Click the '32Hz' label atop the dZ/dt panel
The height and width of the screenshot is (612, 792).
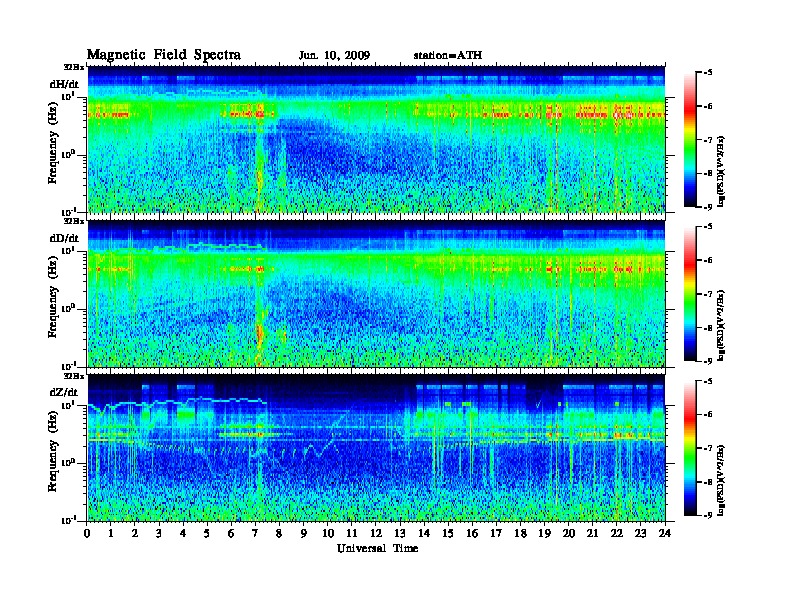pyautogui.click(x=73, y=376)
